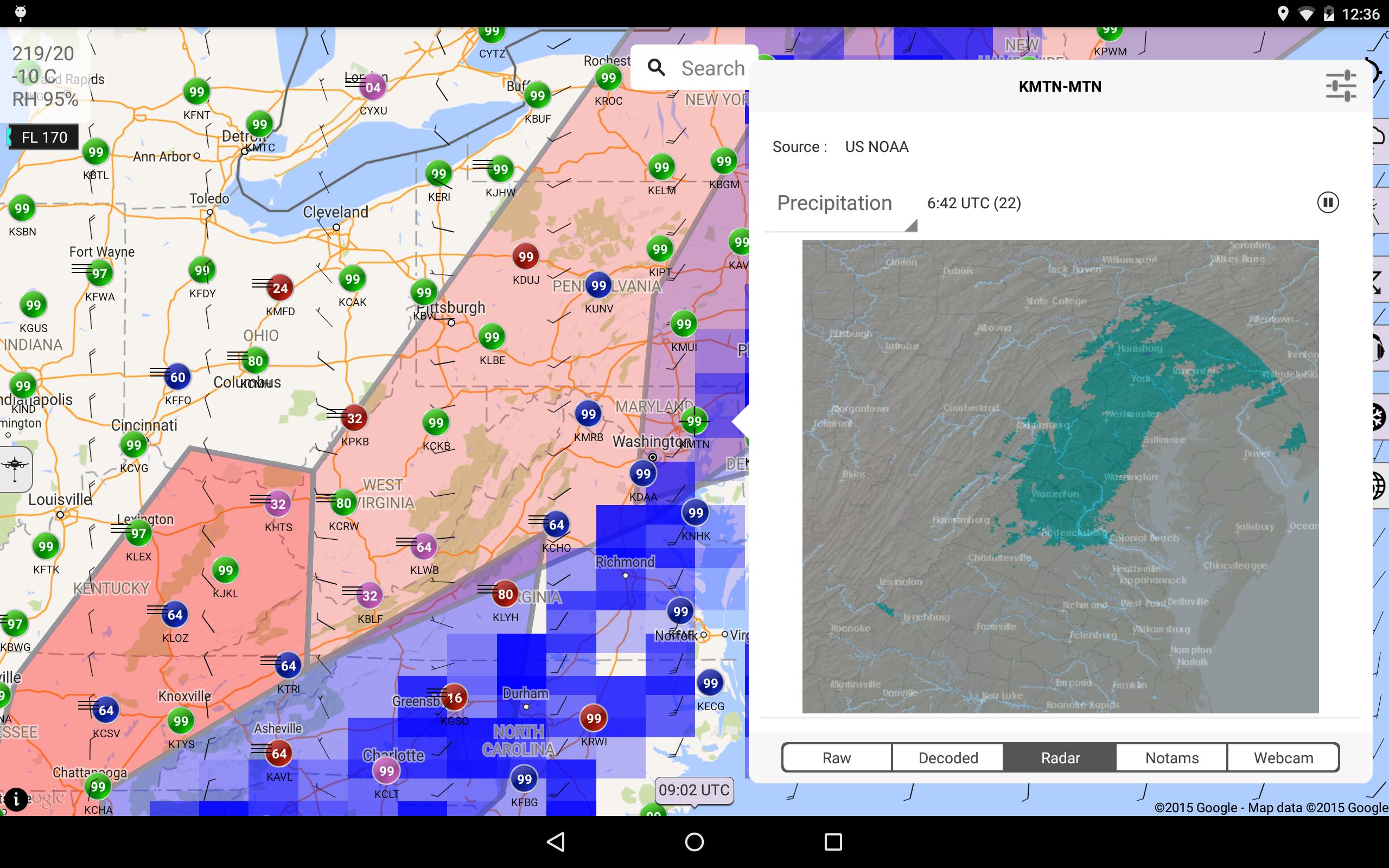Switch to the Raw tab

click(x=836, y=758)
